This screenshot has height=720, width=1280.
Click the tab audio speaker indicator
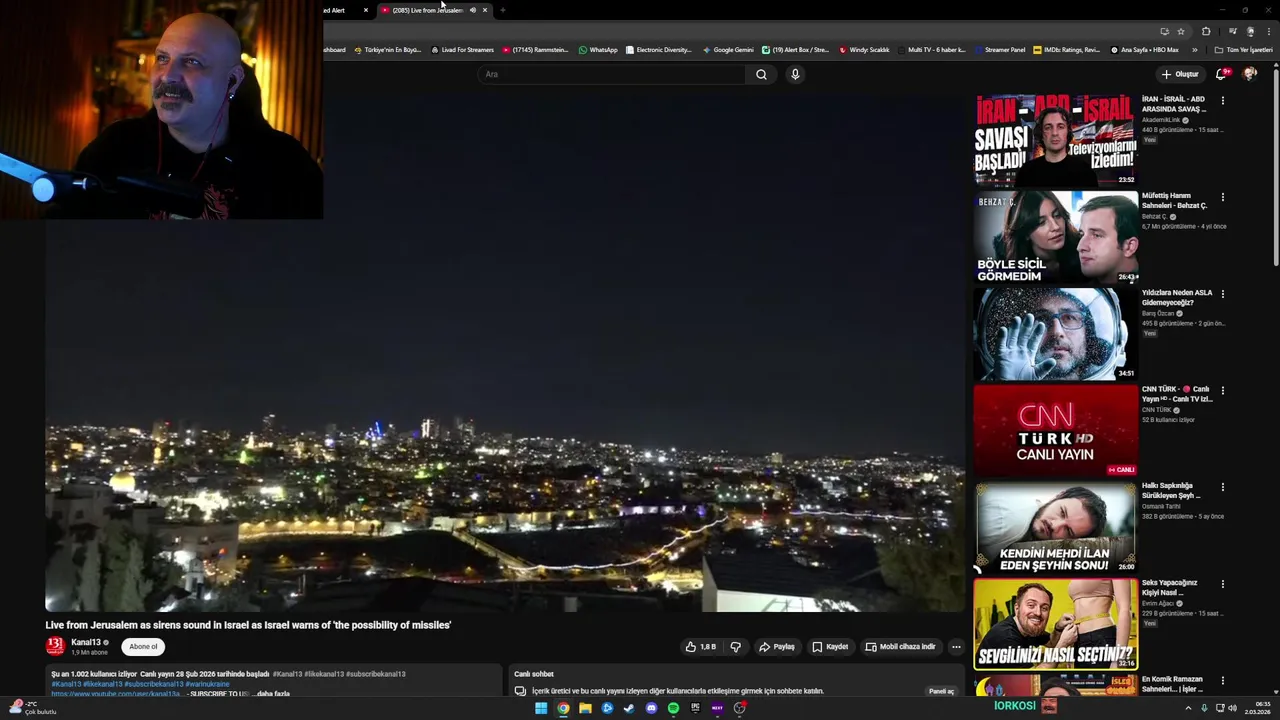tap(473, 10)
